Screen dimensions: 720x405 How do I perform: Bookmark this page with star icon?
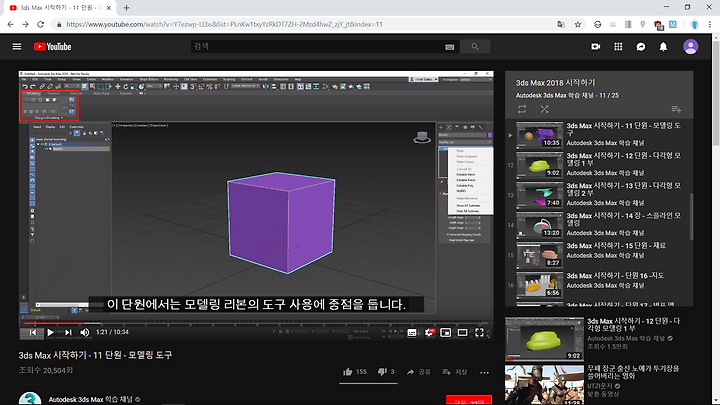click(578, 24)
